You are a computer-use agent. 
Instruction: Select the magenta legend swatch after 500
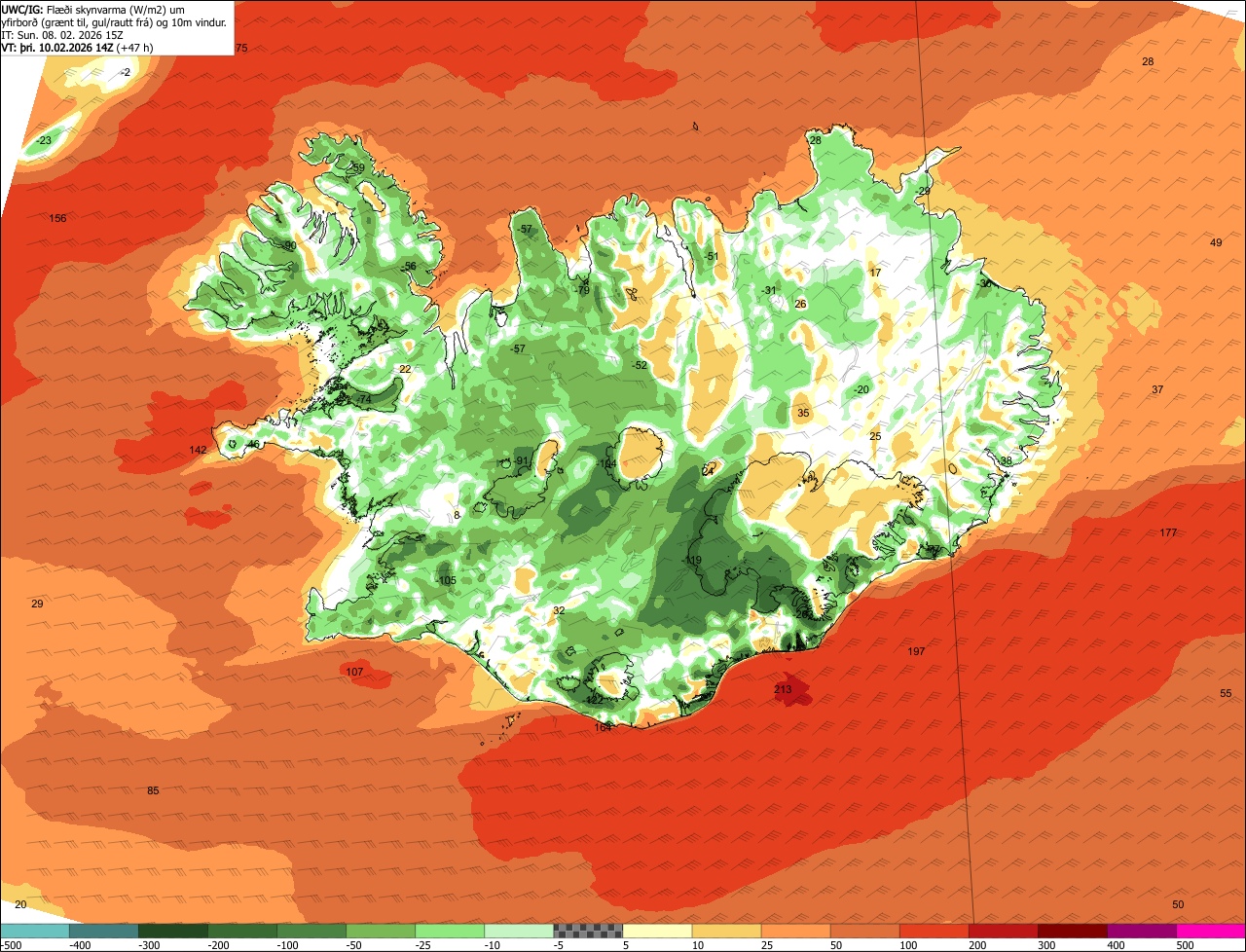pyautogui.click(x=1211, y=931)
